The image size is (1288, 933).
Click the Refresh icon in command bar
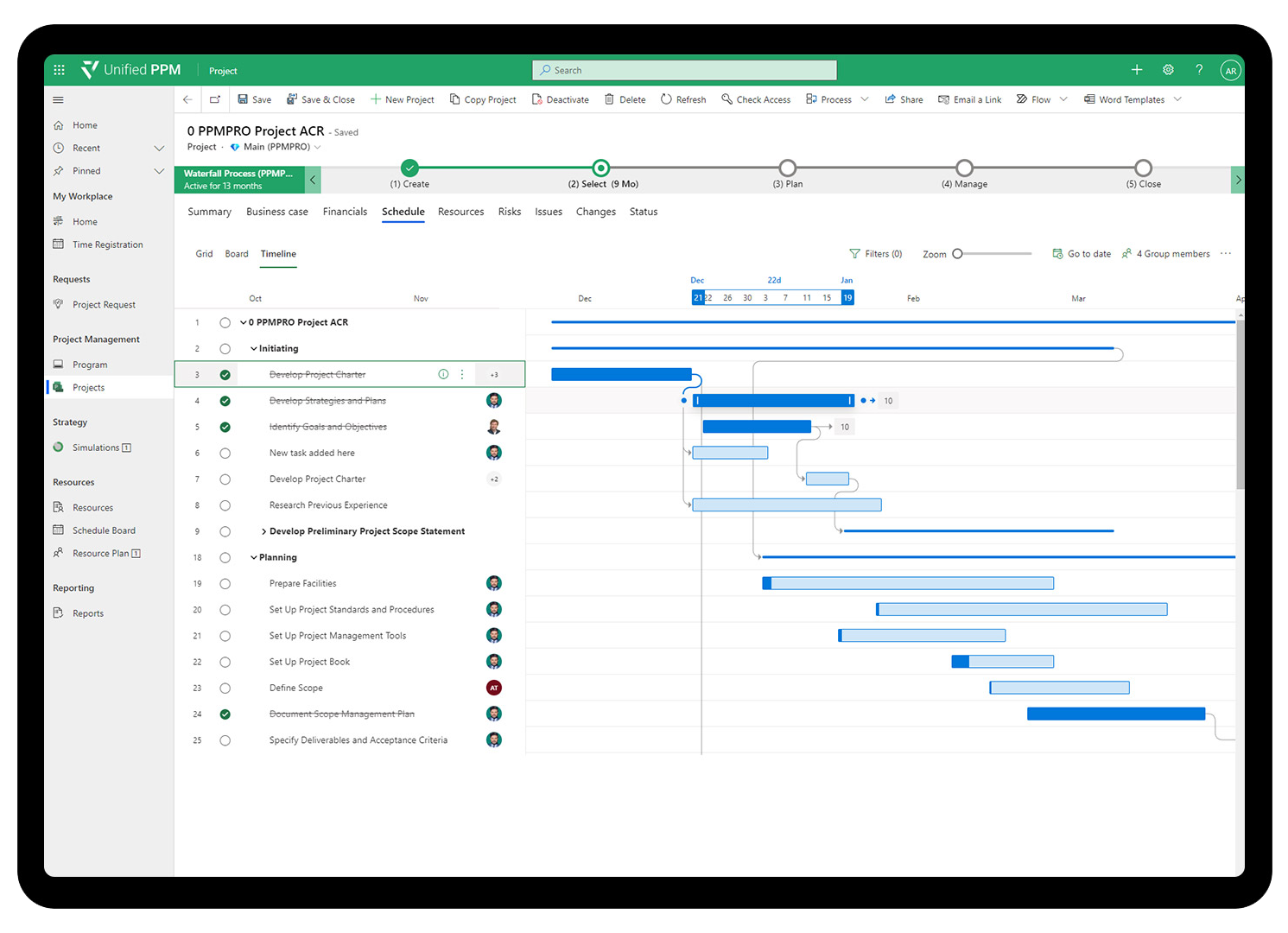(666, 99)
